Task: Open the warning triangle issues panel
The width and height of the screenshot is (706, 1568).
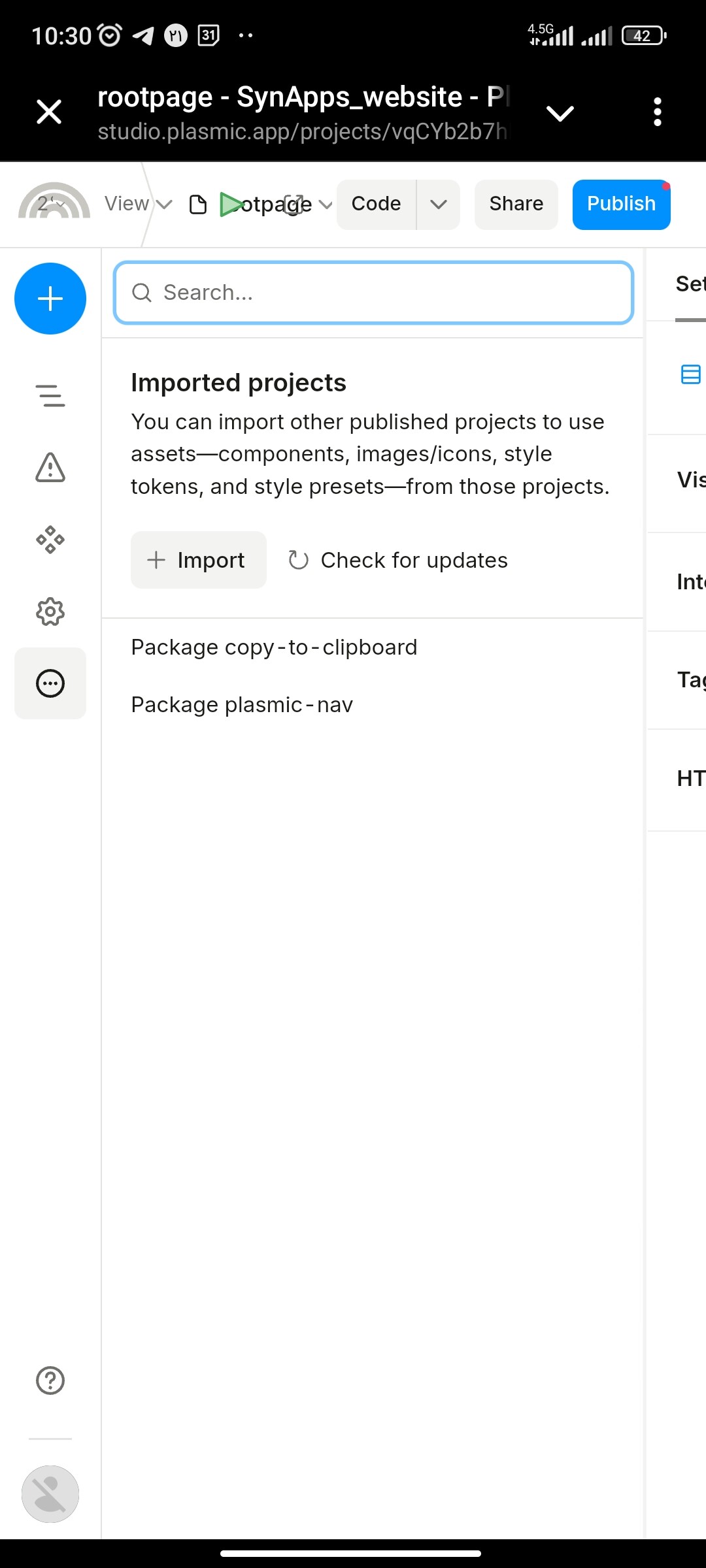Action: tap(50, 468)
